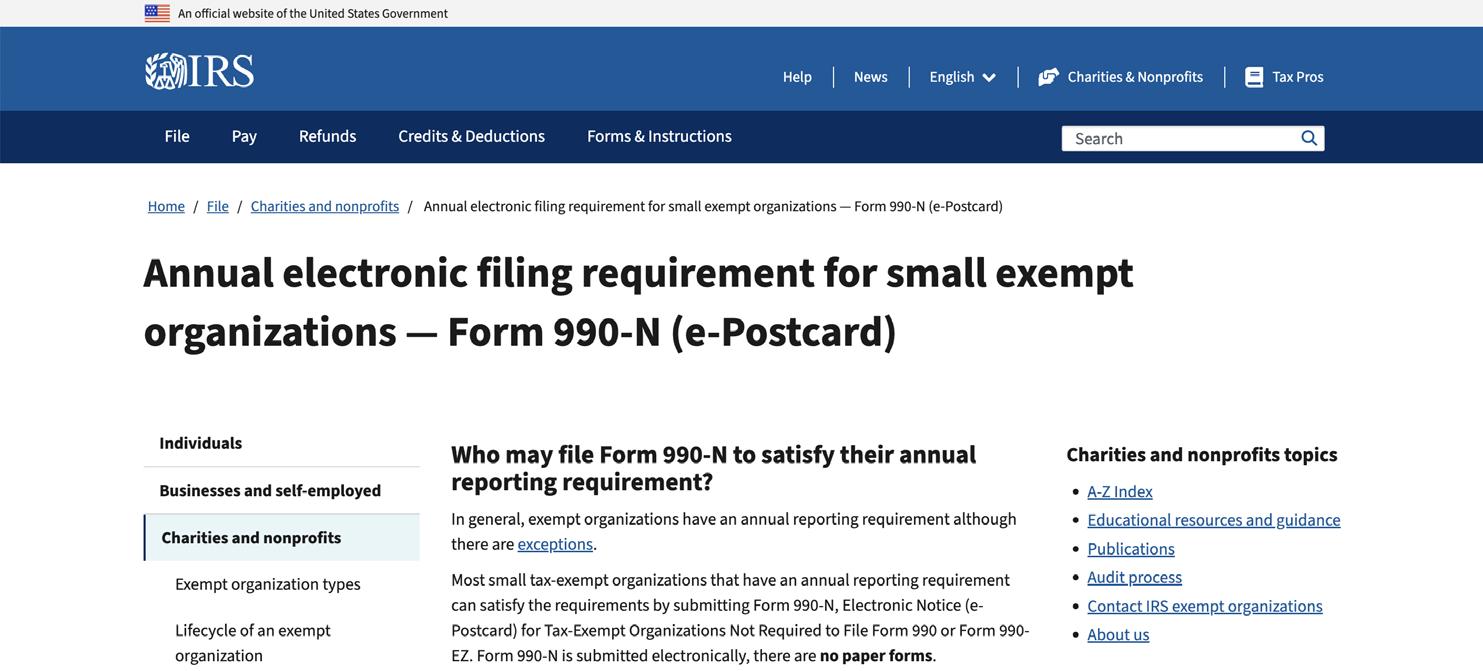
Task: Click the page title 'Annual electronic filing requirement'
Action: pos(638,302)
